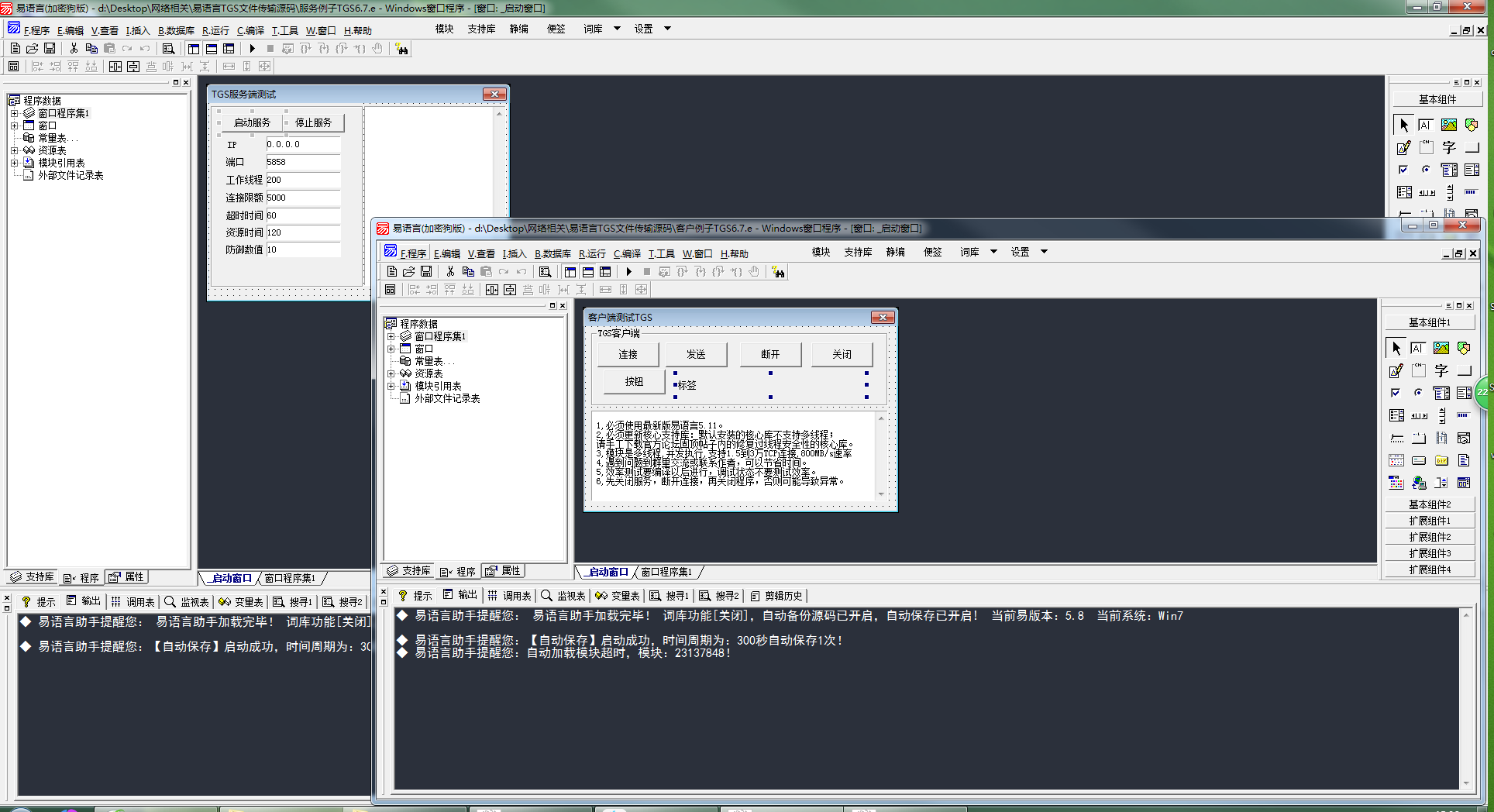Open 设置 dropdown arrow in back window menu bar
This screenshot has width=1494, height=812.
click(667, 29)
